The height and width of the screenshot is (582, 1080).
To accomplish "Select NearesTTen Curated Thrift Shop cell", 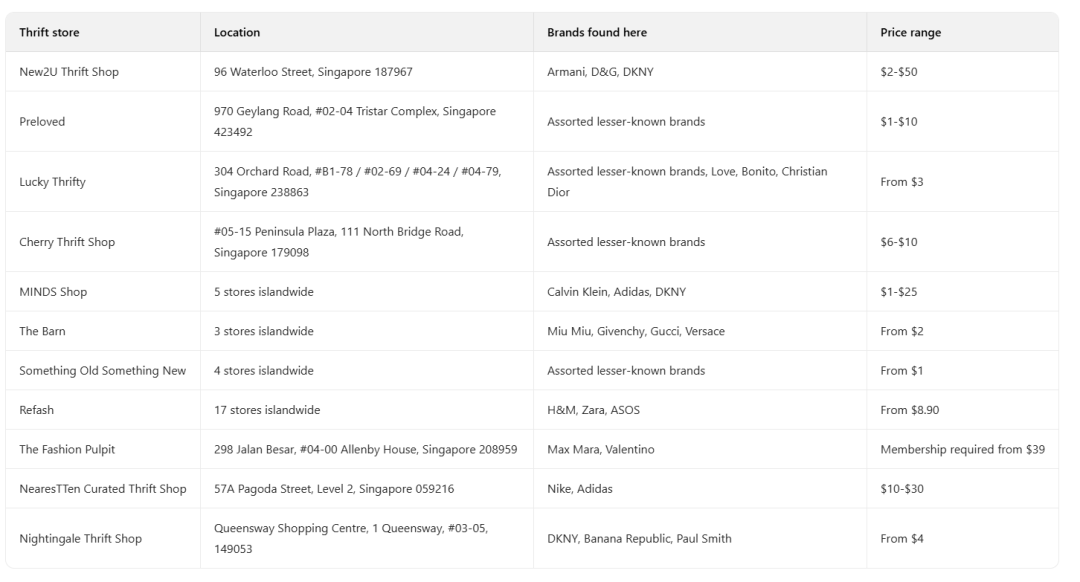I will pyautogui.click(x=103, y=489).
